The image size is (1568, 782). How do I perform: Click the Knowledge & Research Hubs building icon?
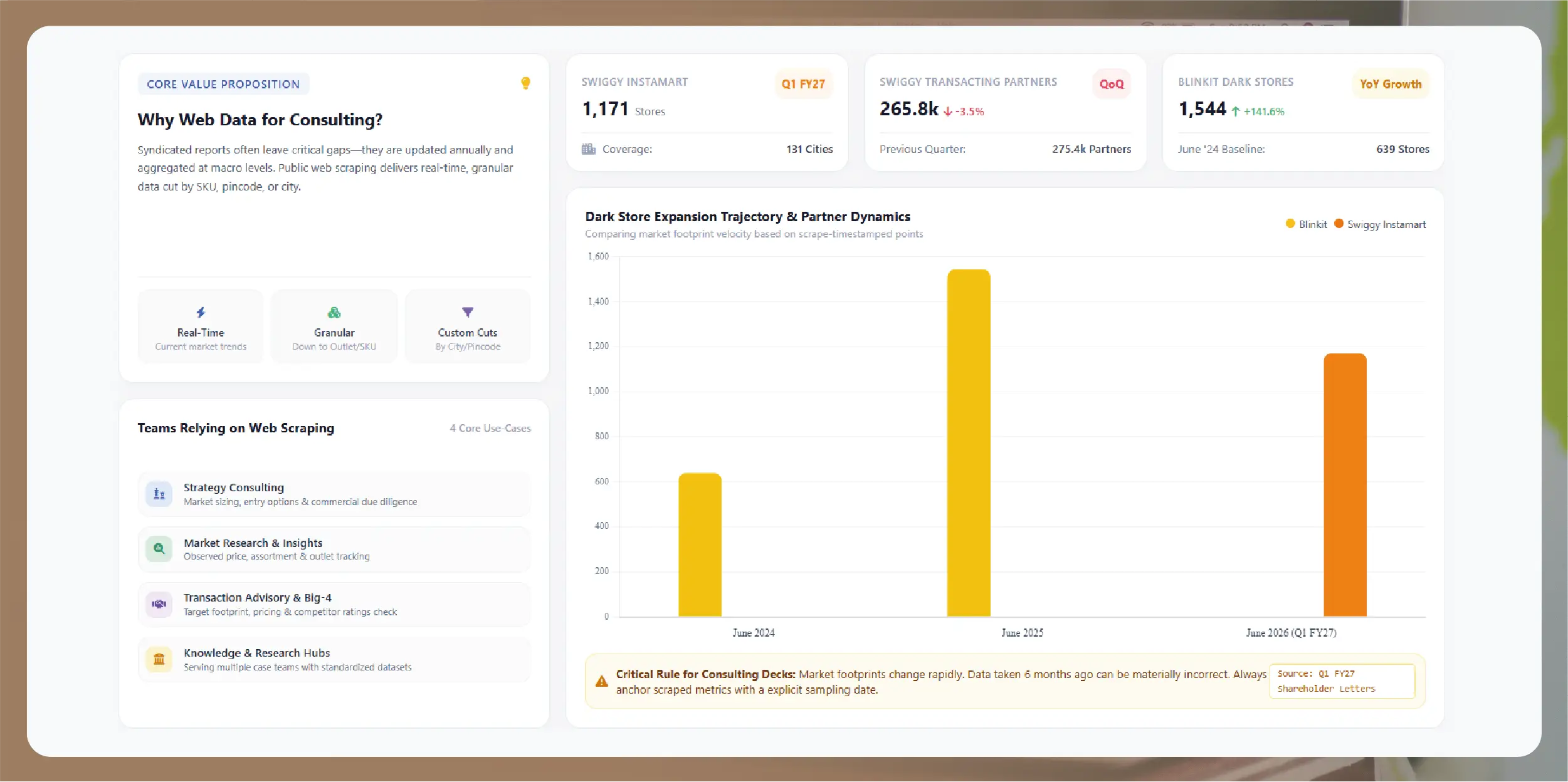coord(159,659)
